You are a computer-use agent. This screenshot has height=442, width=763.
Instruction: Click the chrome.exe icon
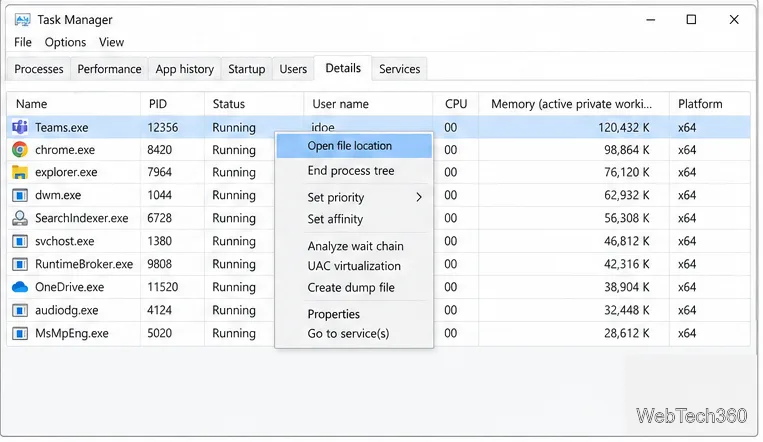click(x=19, y=149)
